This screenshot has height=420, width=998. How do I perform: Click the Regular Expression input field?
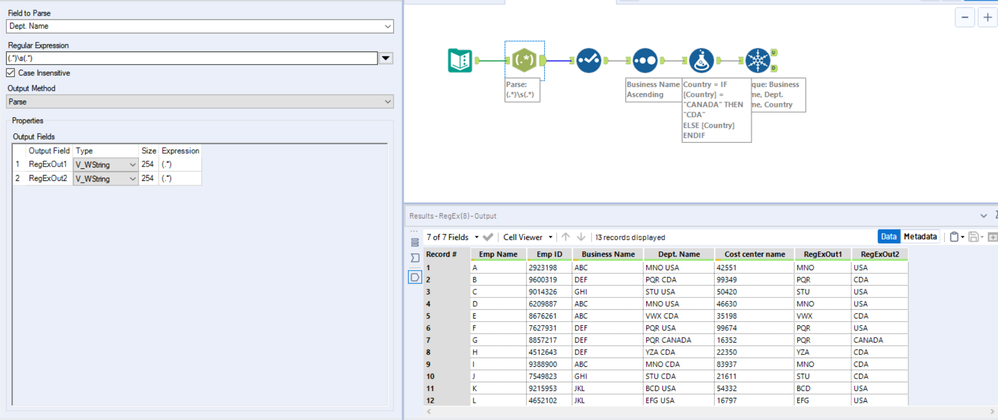click(192, 59)
